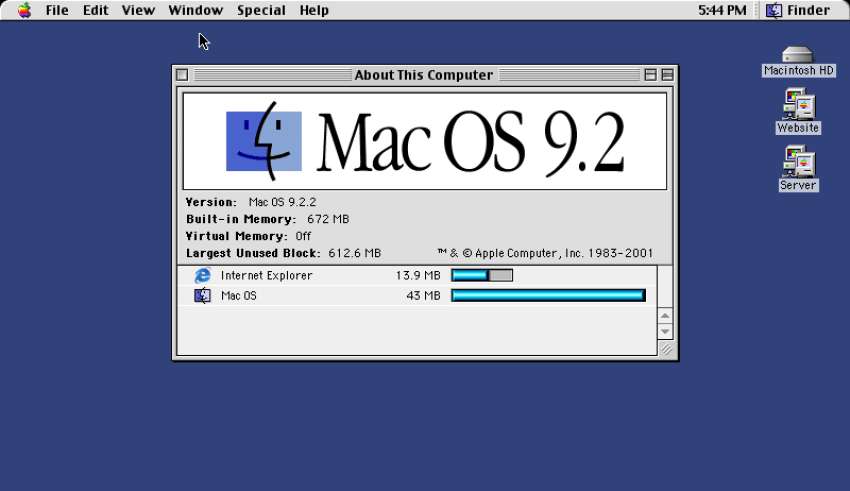The height and width of the screenshot is (491, 850).
Task: Open the Help menu
Action: click(x=314, y=10)
